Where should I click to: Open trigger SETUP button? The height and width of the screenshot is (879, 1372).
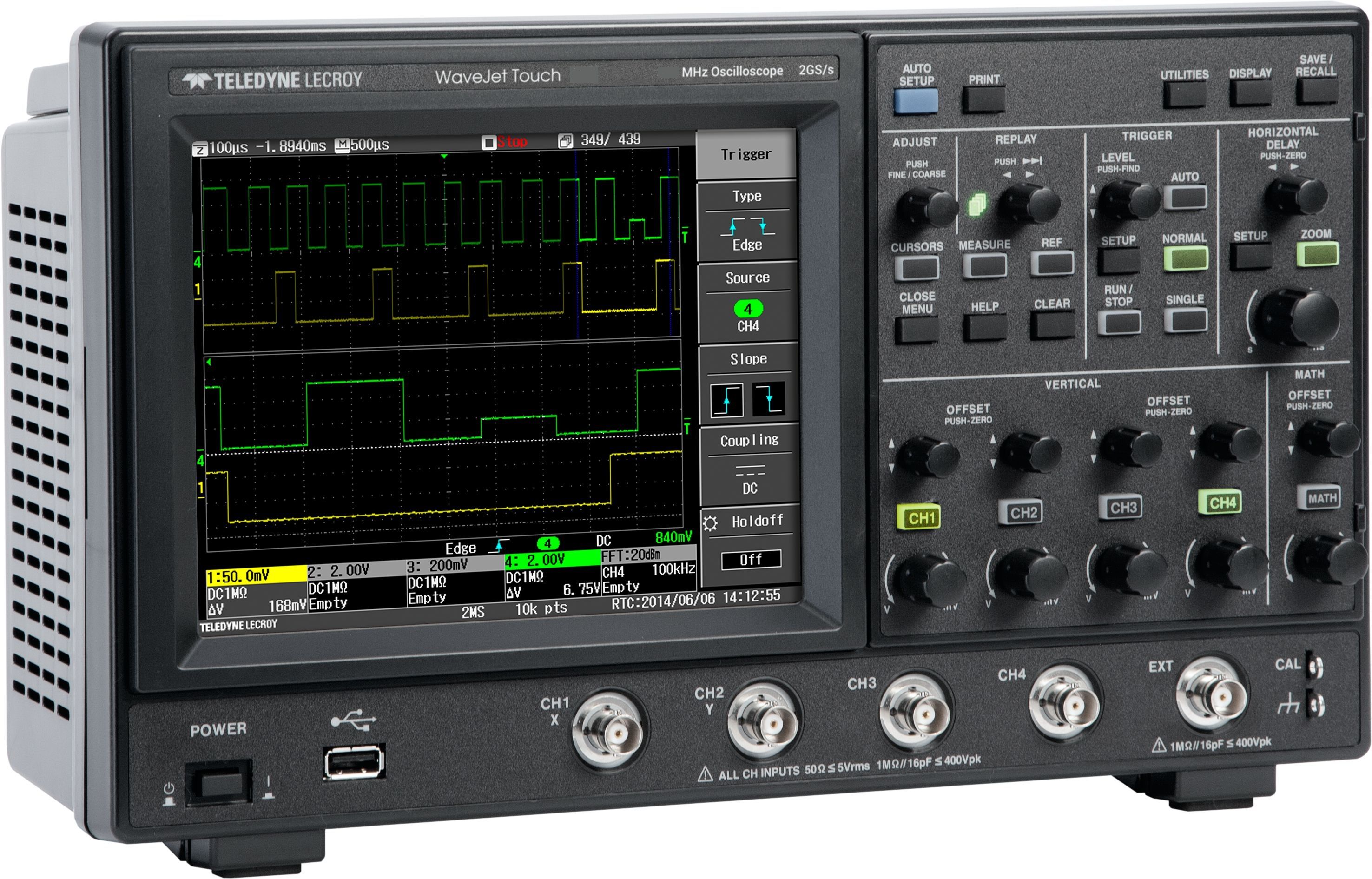pyautogui.click(x=1119, y=260)
